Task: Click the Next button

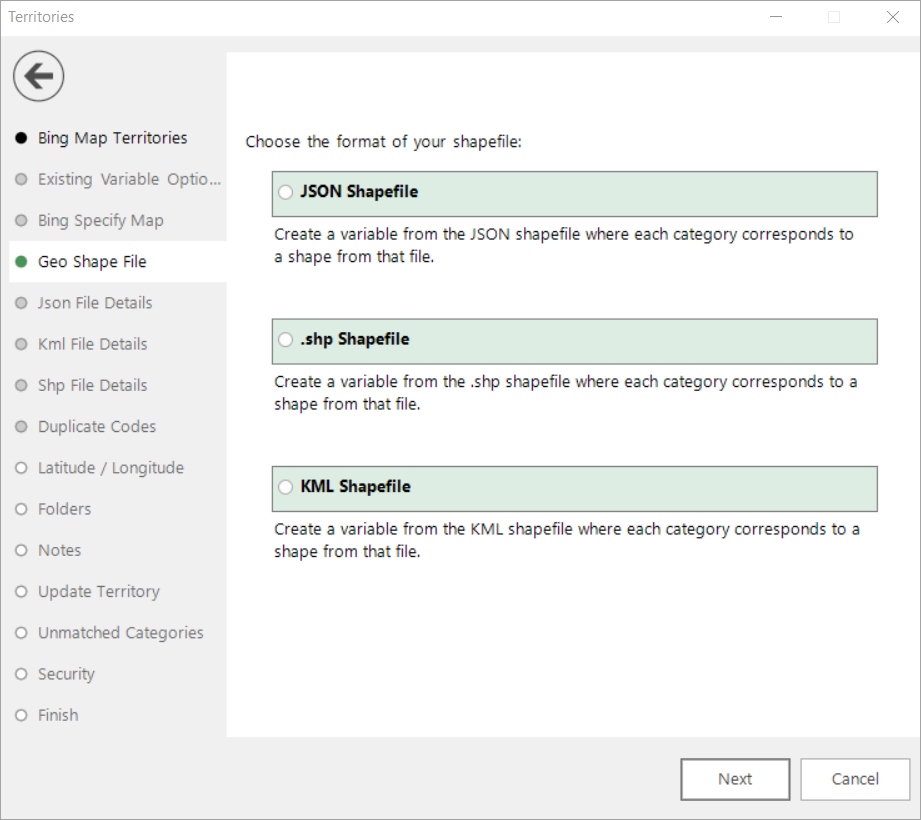Action: click(735, 779)
